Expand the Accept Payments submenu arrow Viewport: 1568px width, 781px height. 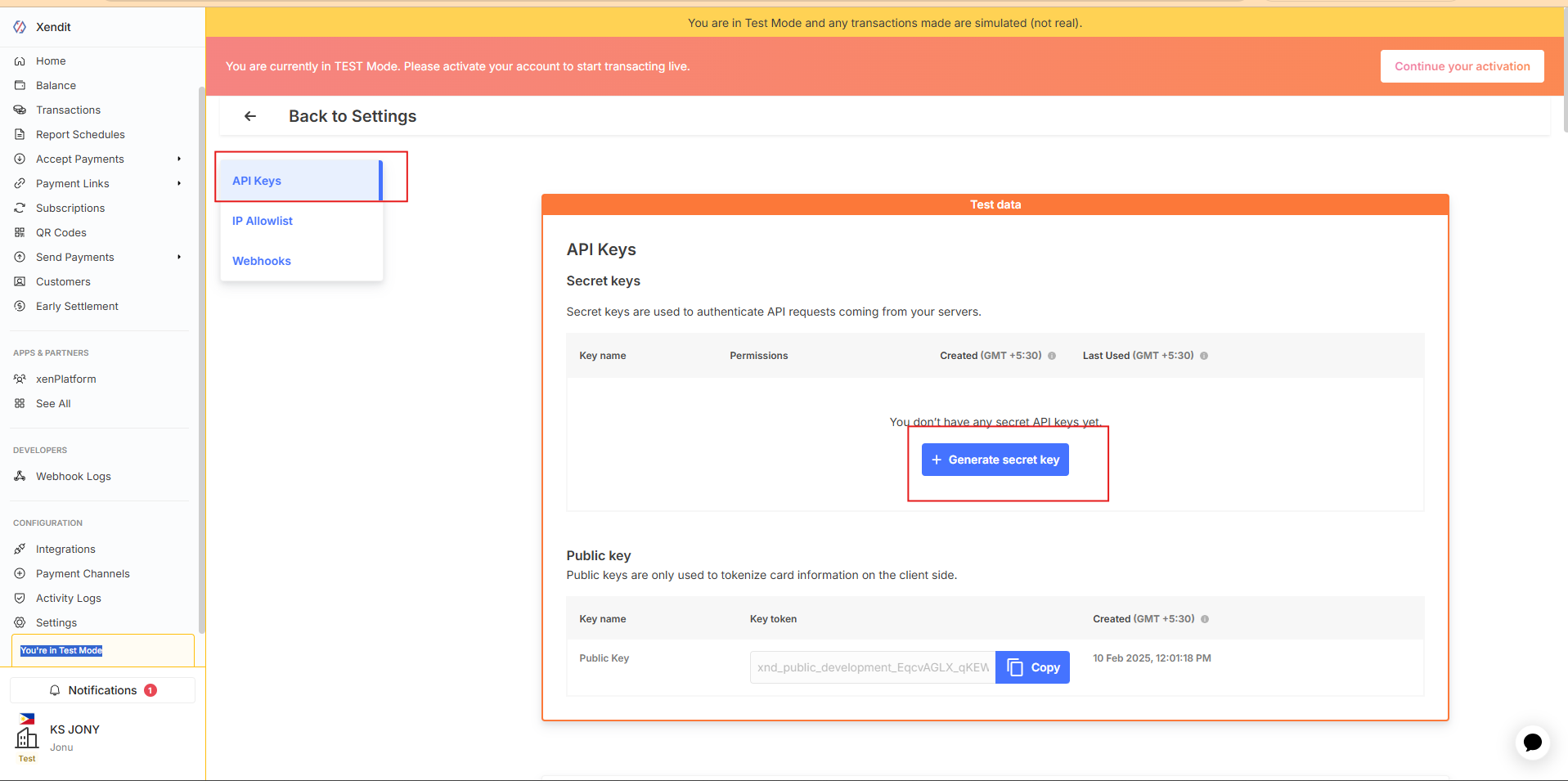179,159
